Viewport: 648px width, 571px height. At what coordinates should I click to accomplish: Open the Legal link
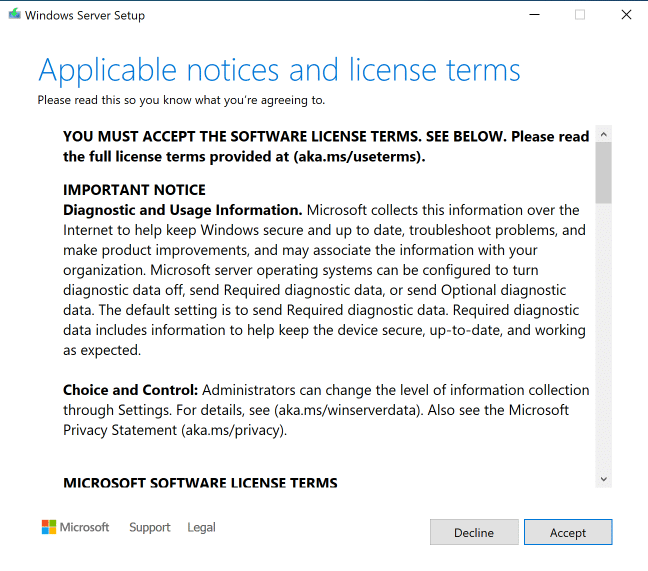(201, 527)
